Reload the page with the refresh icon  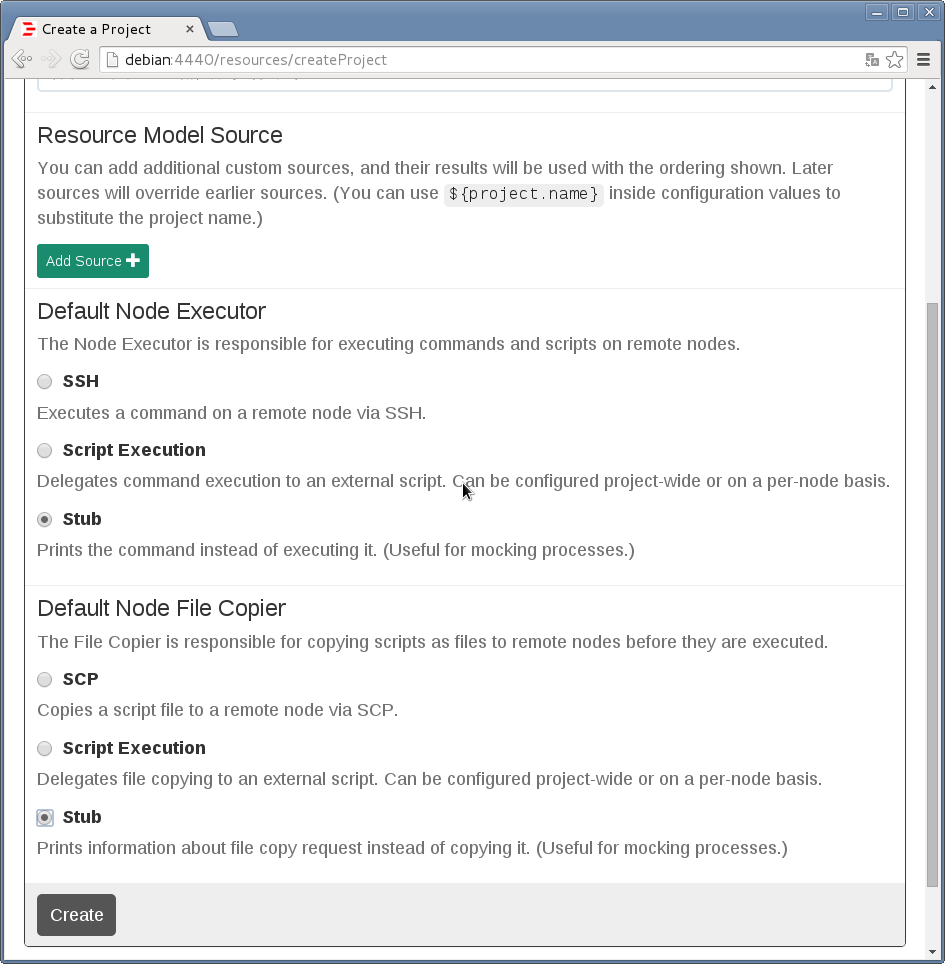pos(79,59)
